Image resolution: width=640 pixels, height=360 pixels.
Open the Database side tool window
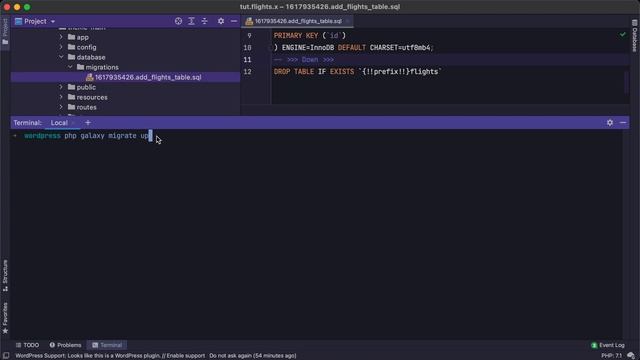coord(635,36)
